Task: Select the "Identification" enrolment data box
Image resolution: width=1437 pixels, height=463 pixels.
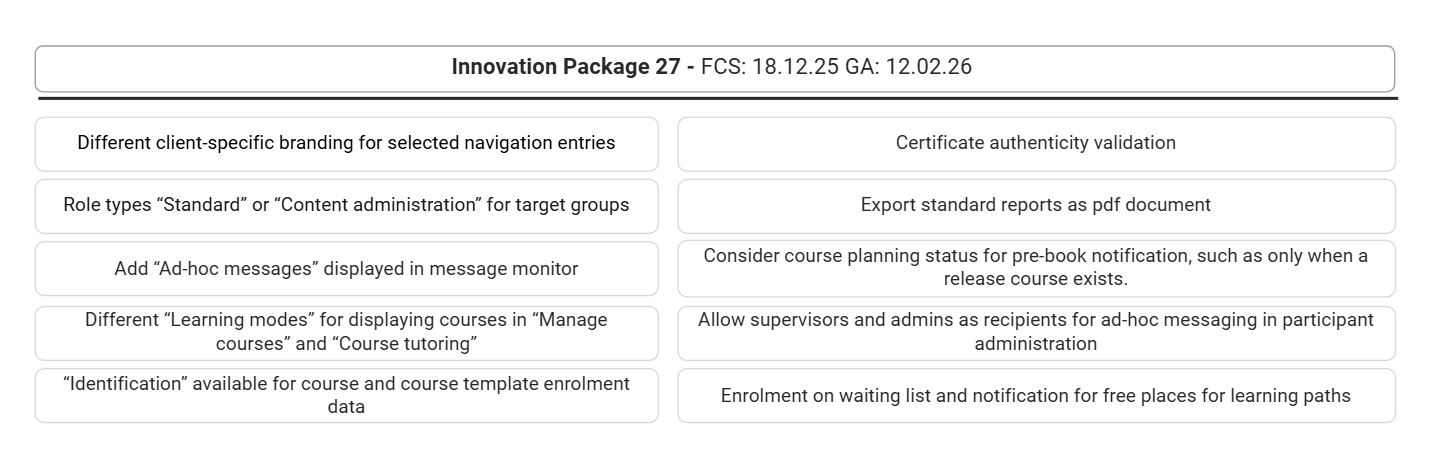Action: coord(346,395)
